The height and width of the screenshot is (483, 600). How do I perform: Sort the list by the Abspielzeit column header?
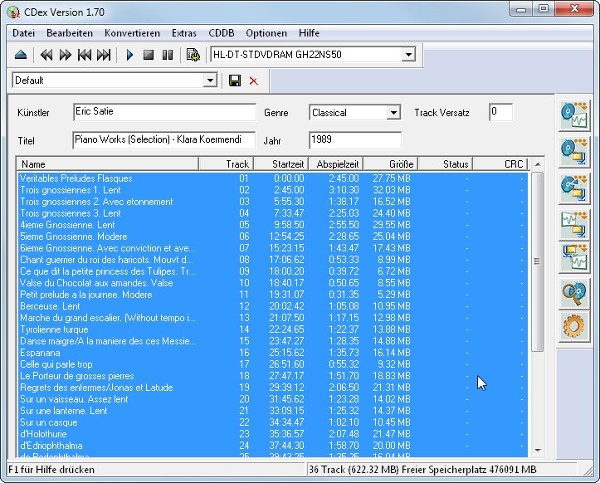click(335, 164)
